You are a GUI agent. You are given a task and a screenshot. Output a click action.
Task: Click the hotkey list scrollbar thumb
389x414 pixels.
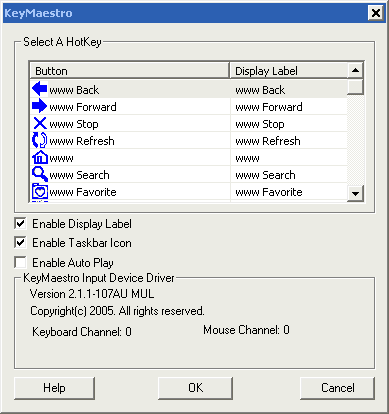tap(355, 87)
